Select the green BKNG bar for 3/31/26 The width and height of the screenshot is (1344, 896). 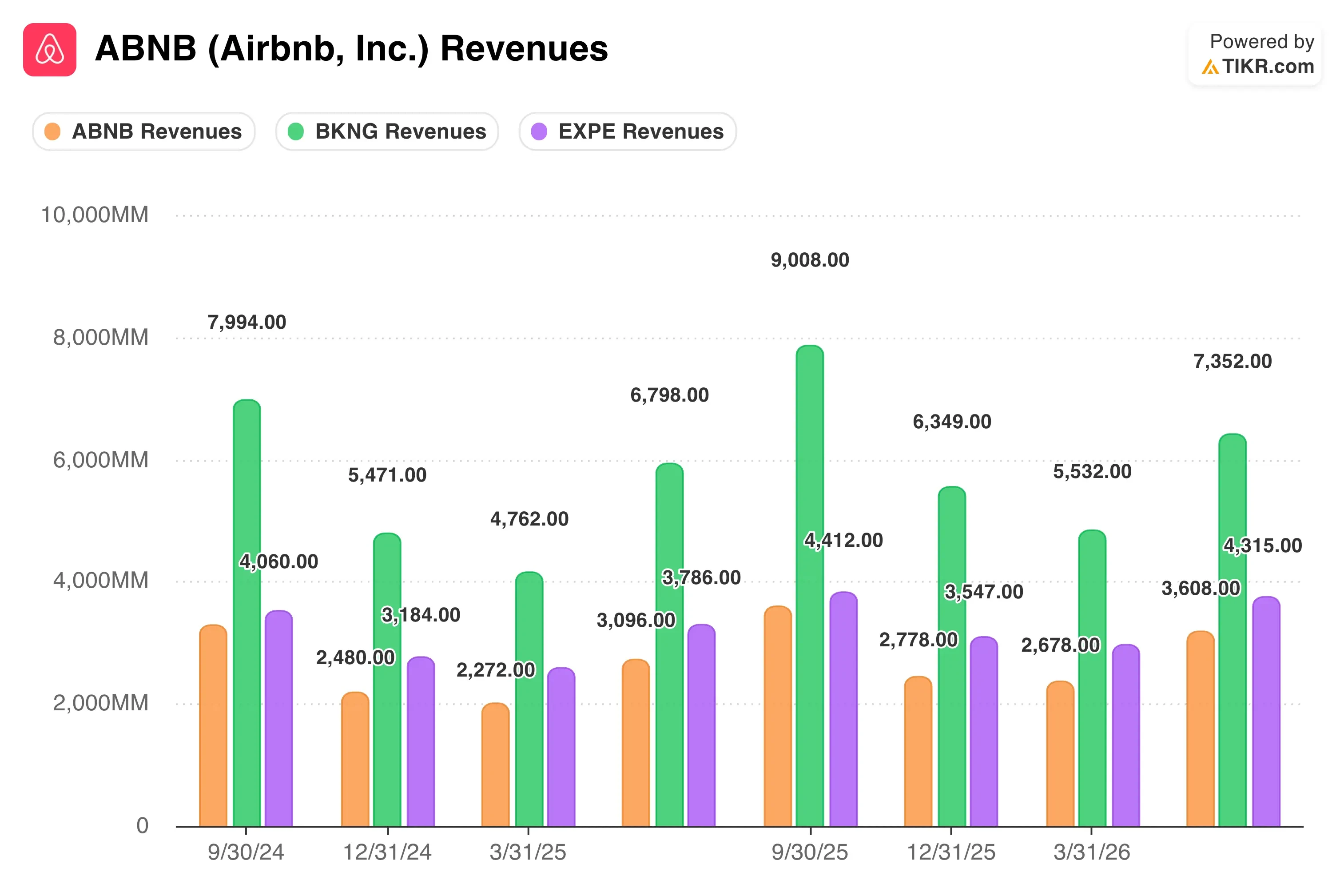click(x=1093, y=678)
